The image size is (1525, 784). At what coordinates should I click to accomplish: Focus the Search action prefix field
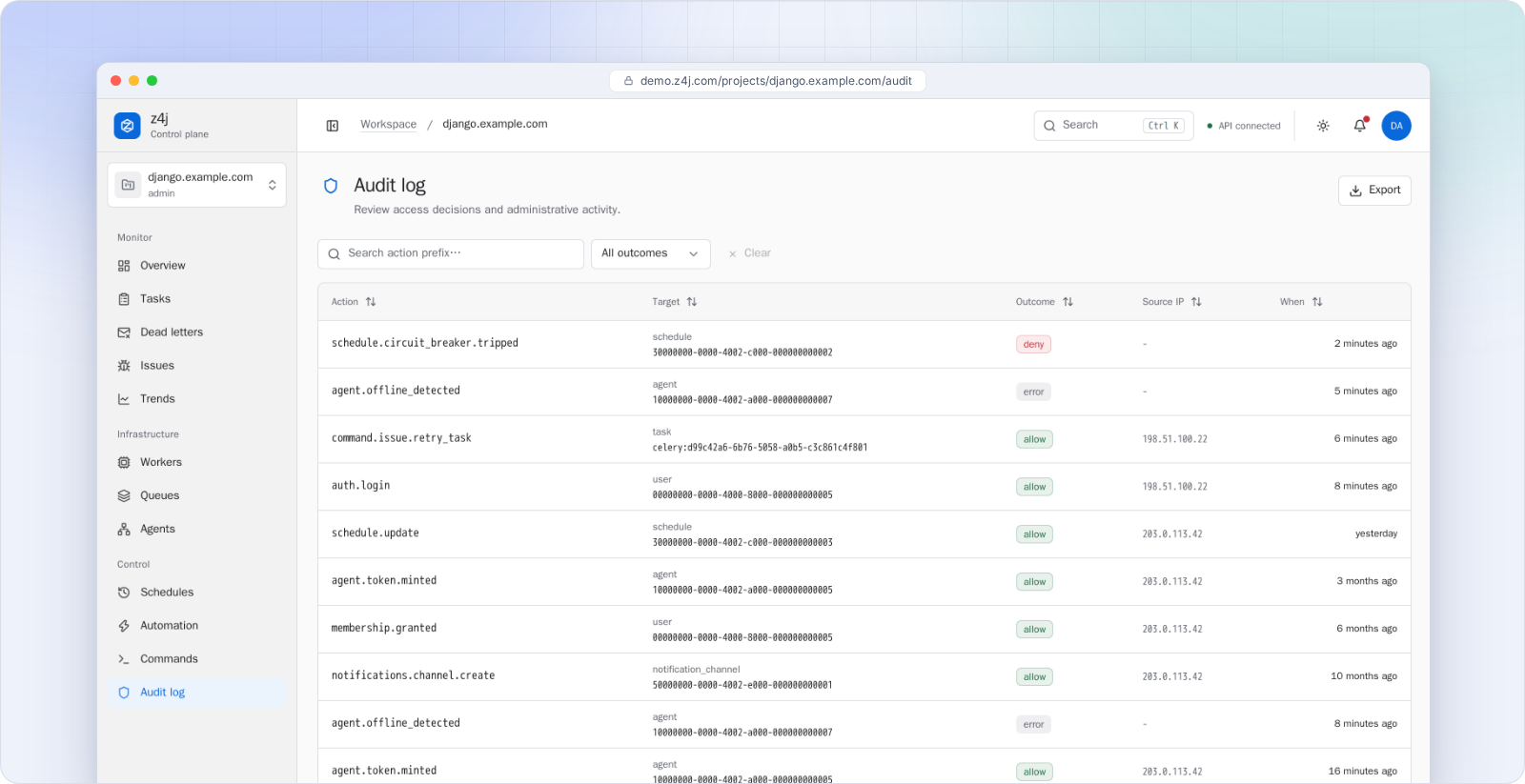(451, 253)
